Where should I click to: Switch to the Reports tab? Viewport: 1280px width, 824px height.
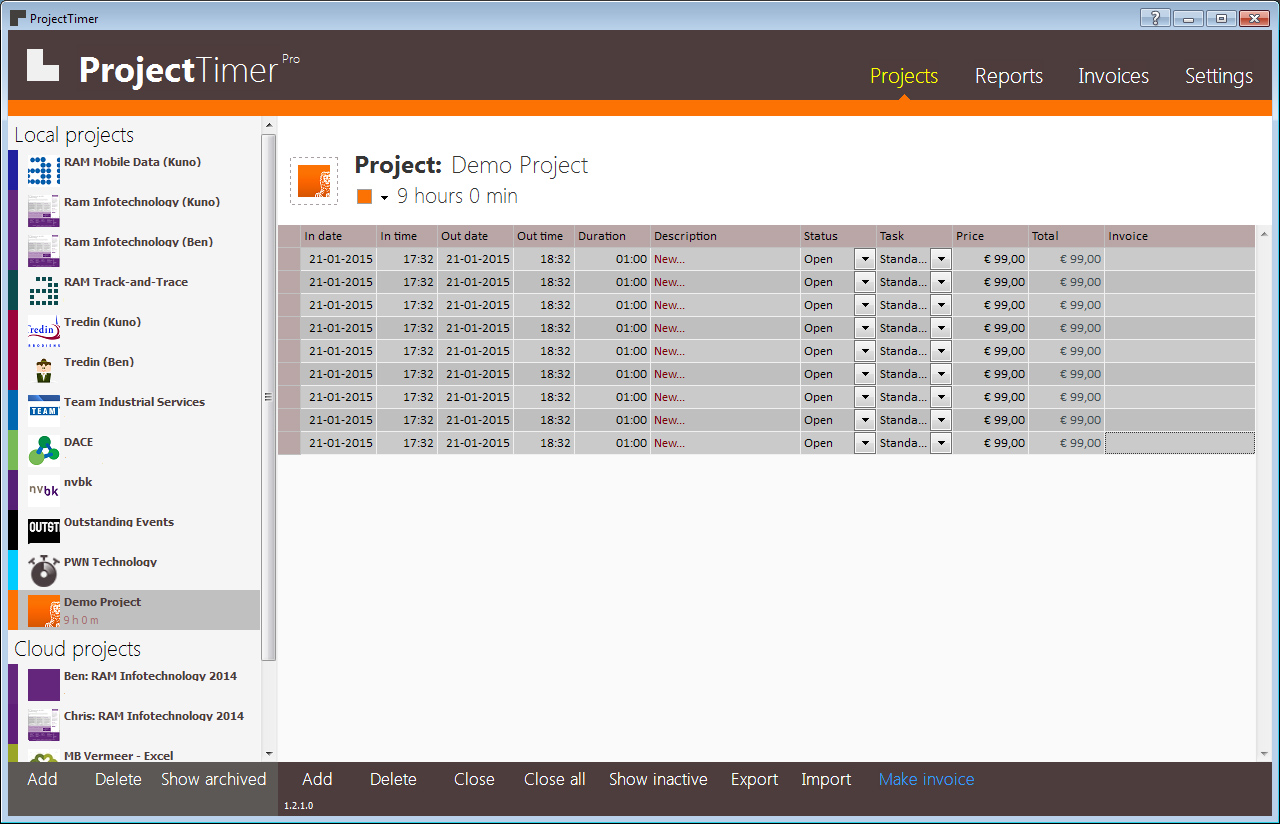click(x=1008, y=75)
